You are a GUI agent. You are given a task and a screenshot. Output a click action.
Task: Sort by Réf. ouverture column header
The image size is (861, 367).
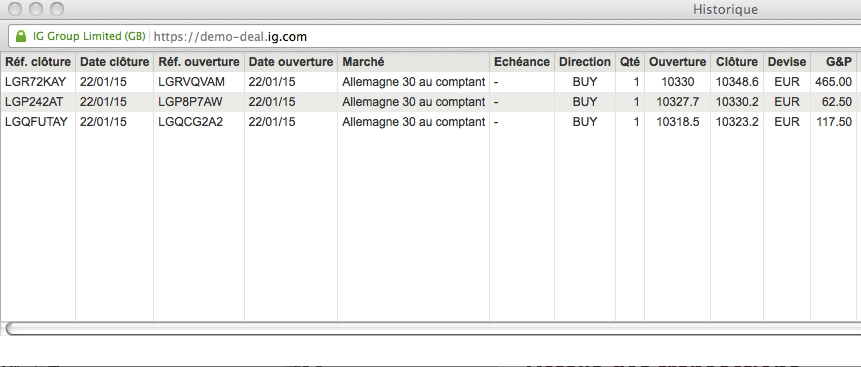(x=199, y=62)
